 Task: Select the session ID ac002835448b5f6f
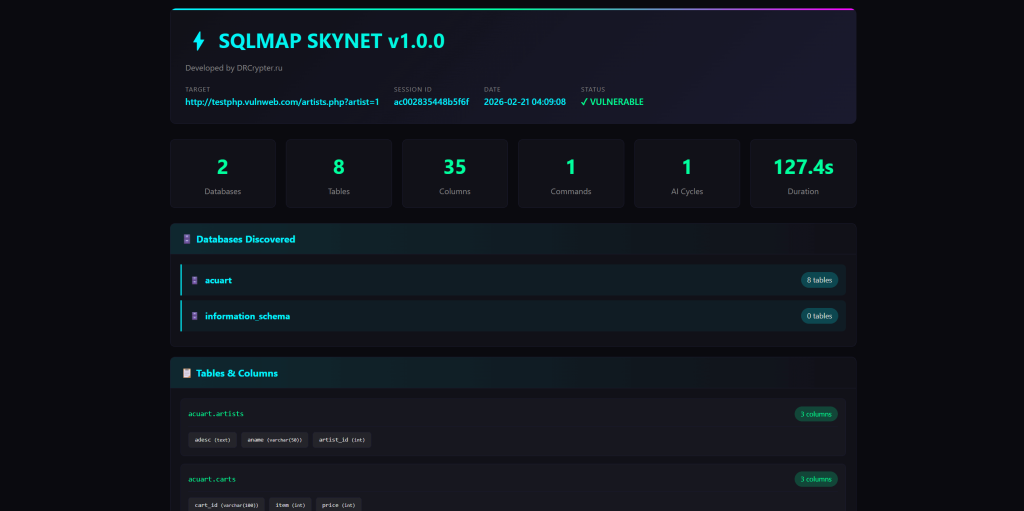431,102
